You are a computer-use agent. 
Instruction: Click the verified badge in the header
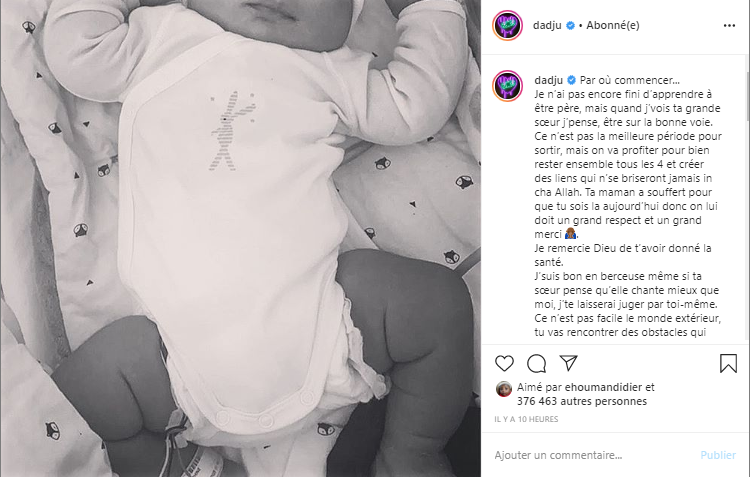tap(570, 25)
